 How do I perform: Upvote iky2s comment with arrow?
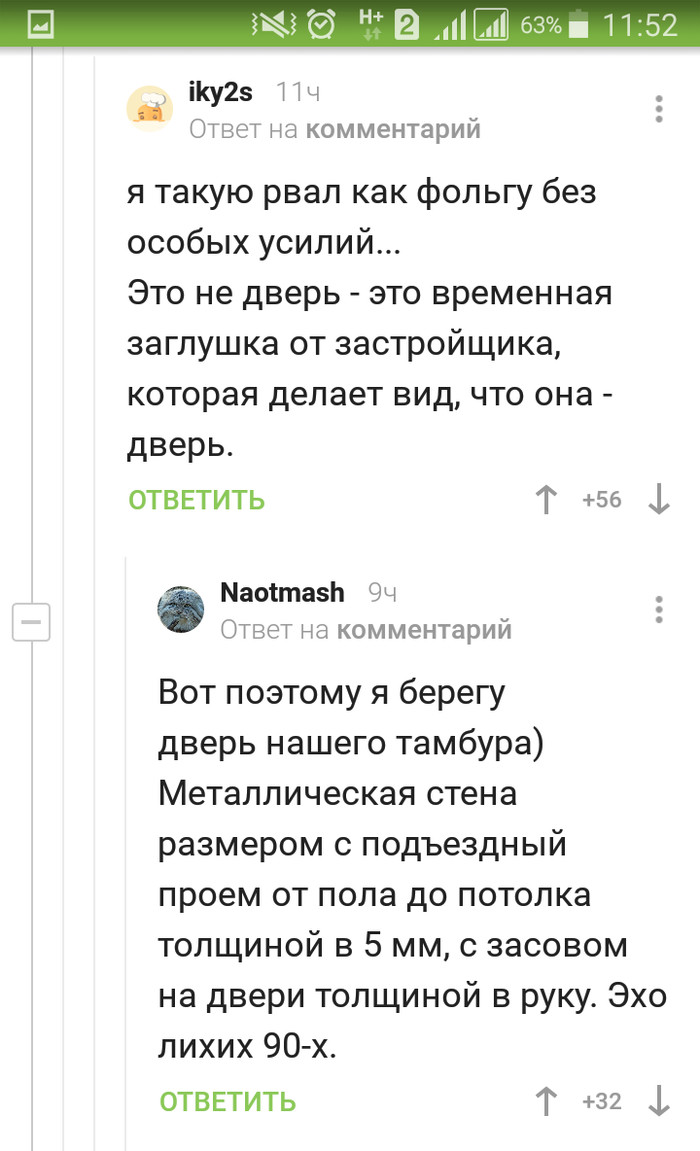546,500
